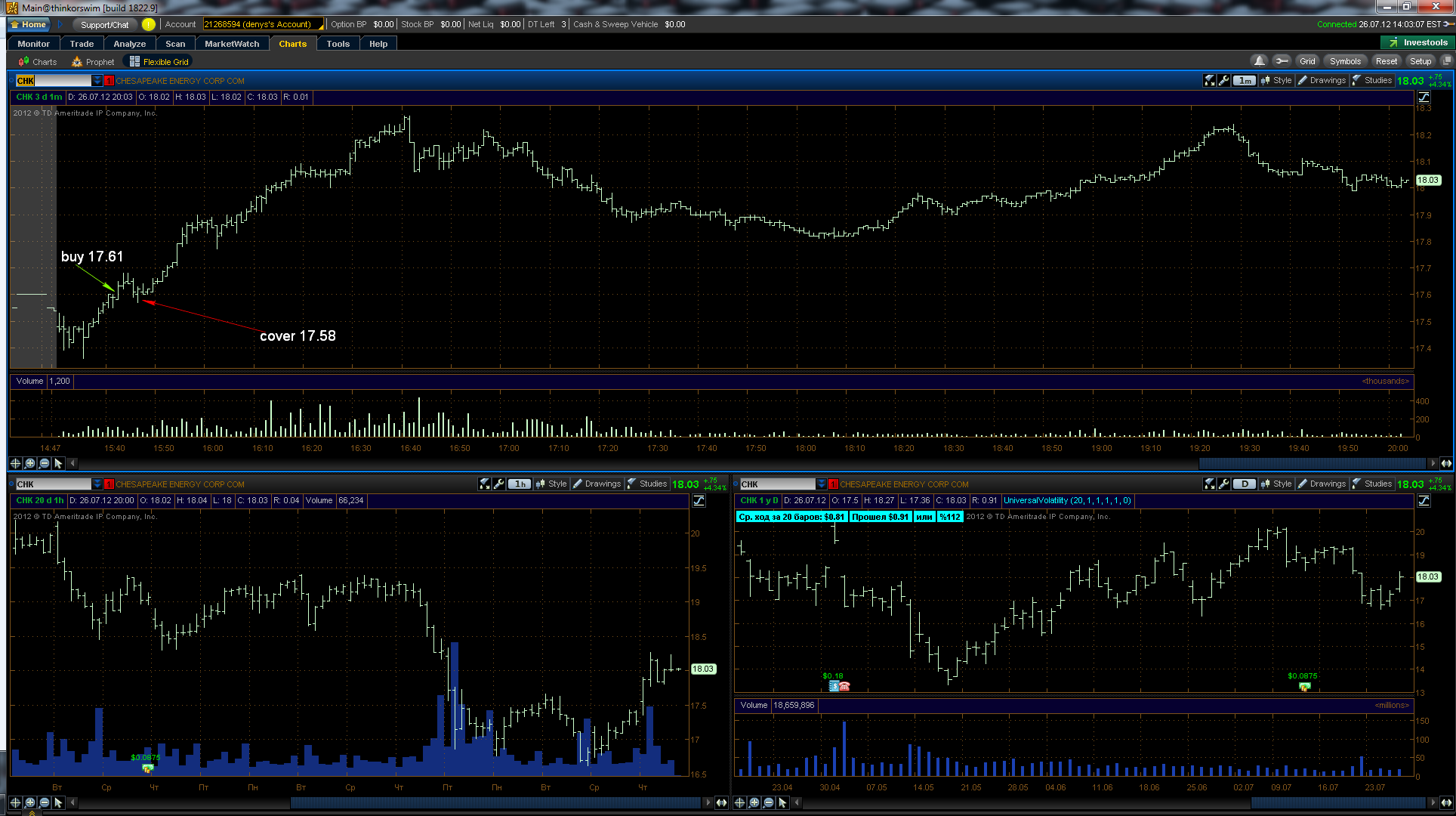Select pointer cursor tool under top chart
The height and width of the screenshot is (816, 1456).
pyautogui.click(x=58, y=463)
